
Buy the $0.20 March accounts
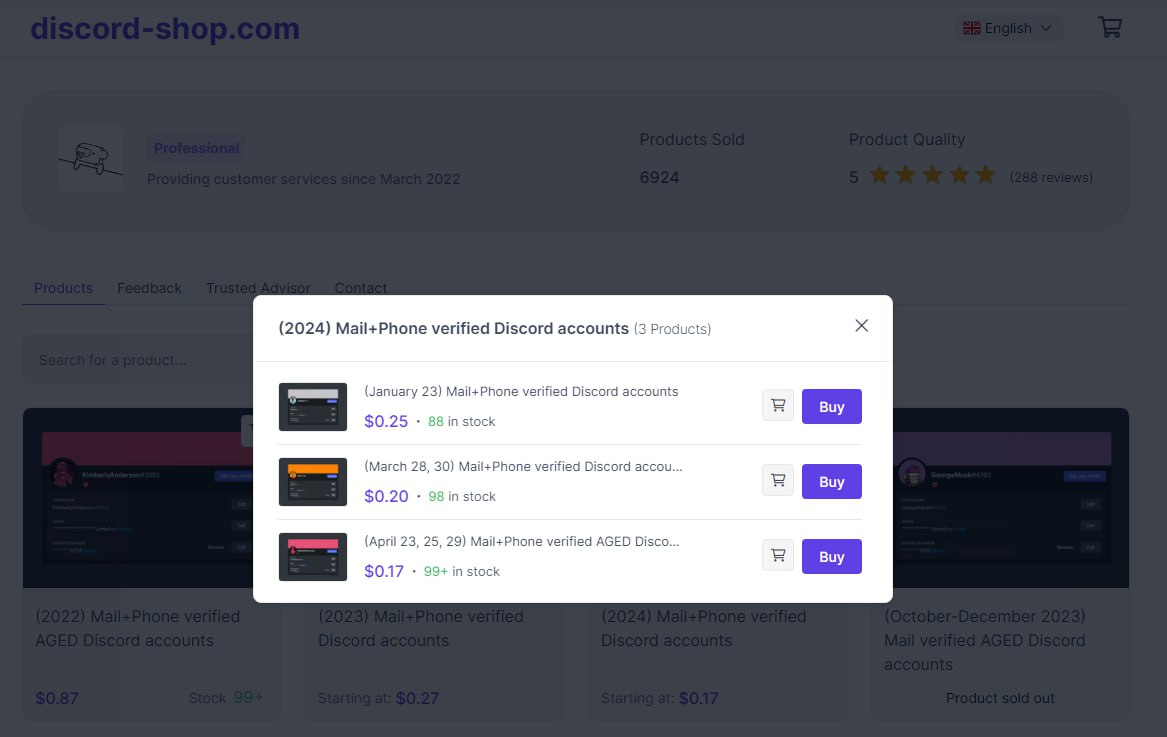pyautogui.click(x=831, y=482)
